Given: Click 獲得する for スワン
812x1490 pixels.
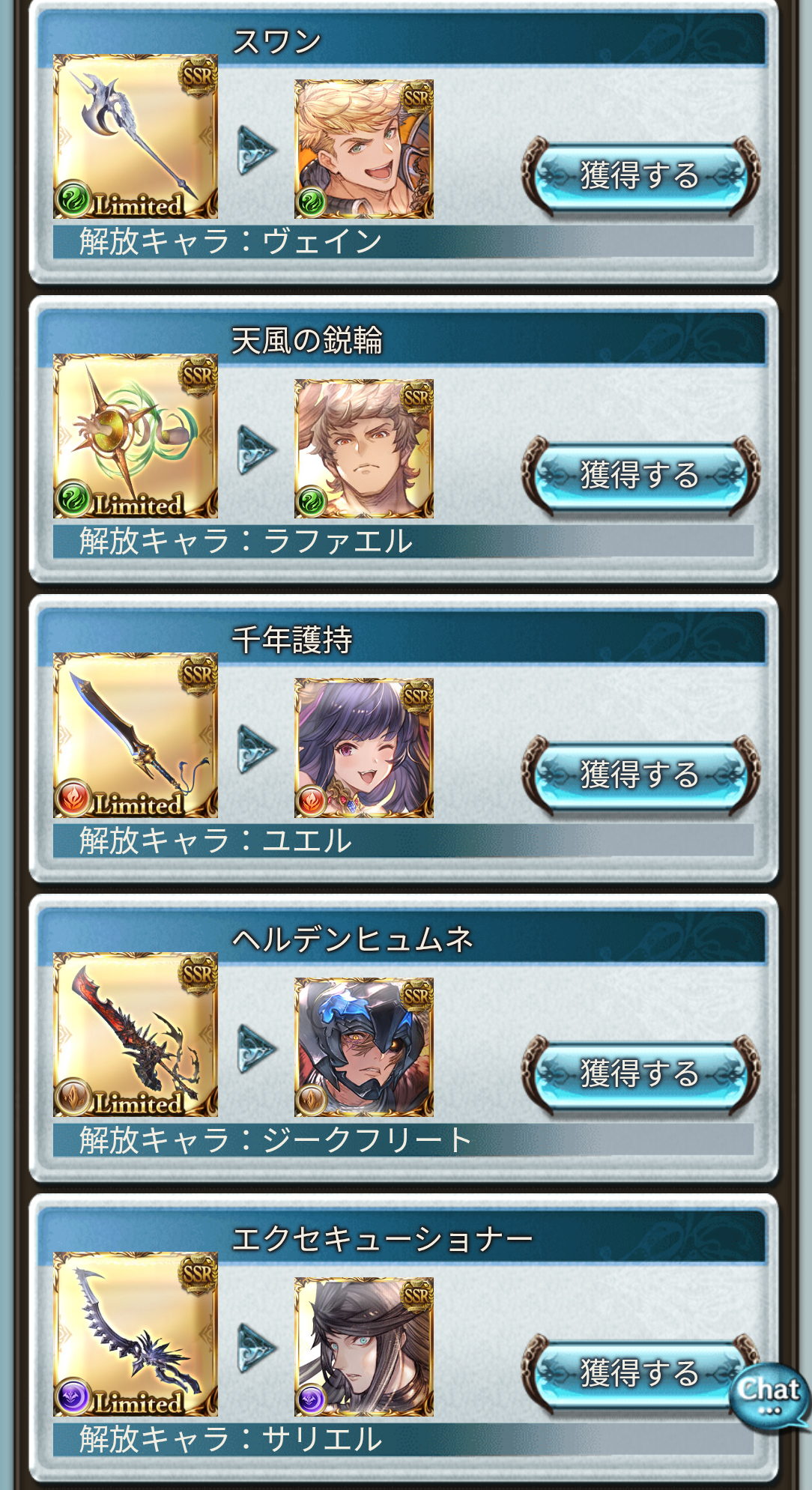Looking at the screenshot, I should [641, 176].
